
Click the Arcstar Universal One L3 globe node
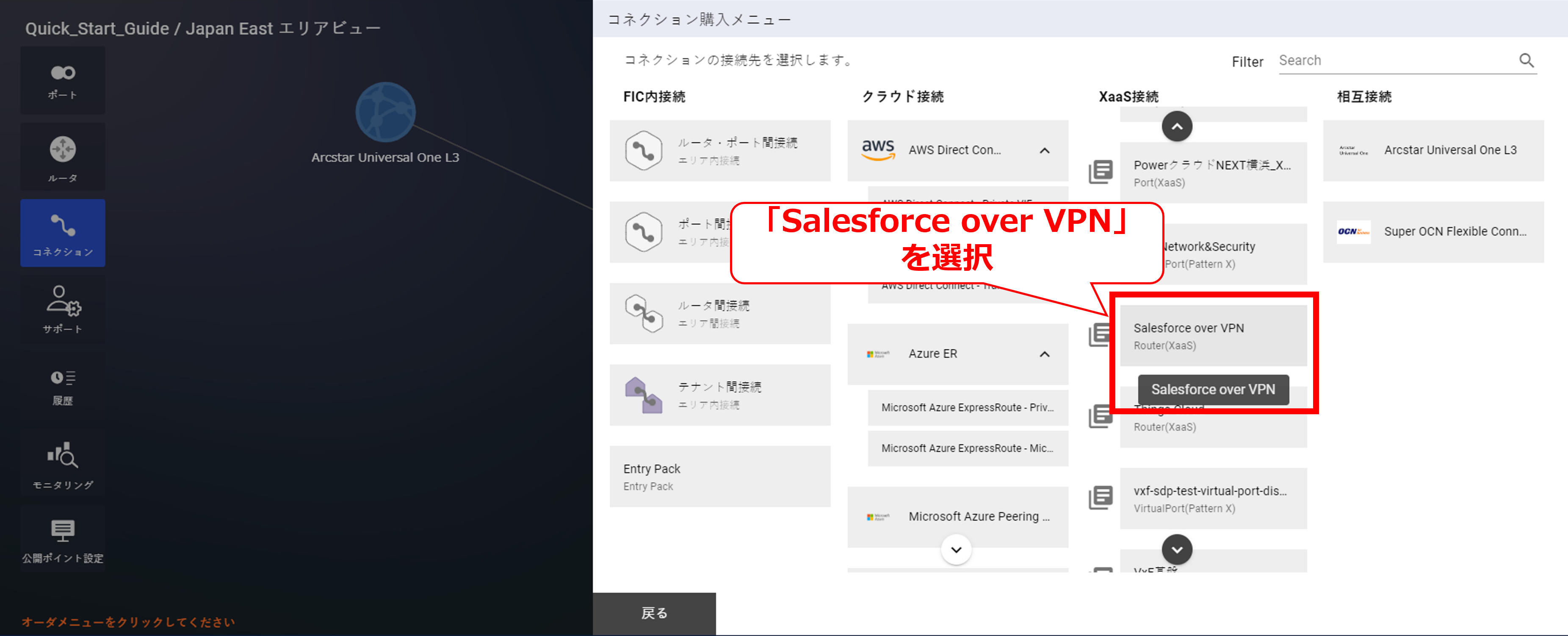click(x=385, y=113)
